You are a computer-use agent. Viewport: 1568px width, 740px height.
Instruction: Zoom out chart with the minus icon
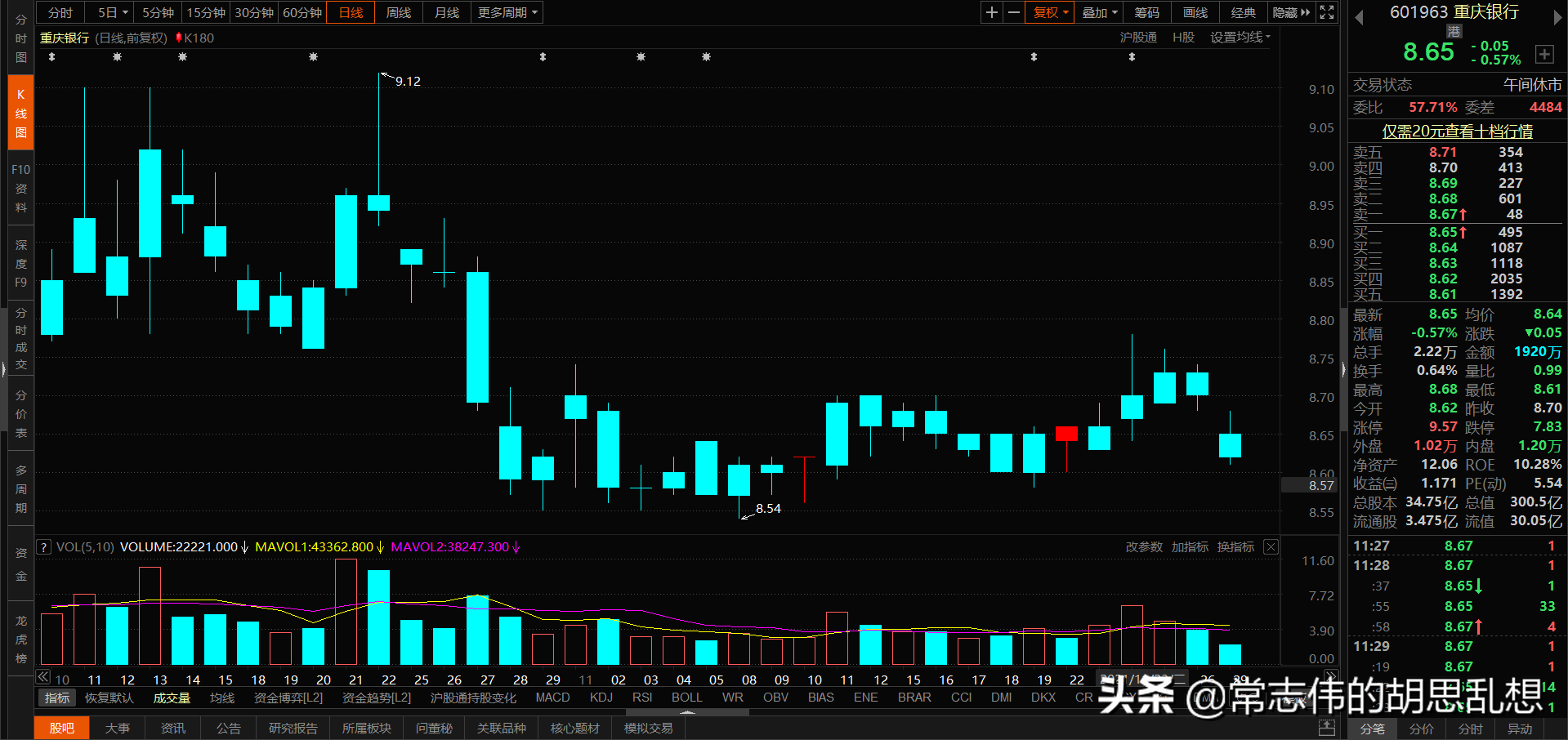pyautogui.click(x=1013, y=12)
